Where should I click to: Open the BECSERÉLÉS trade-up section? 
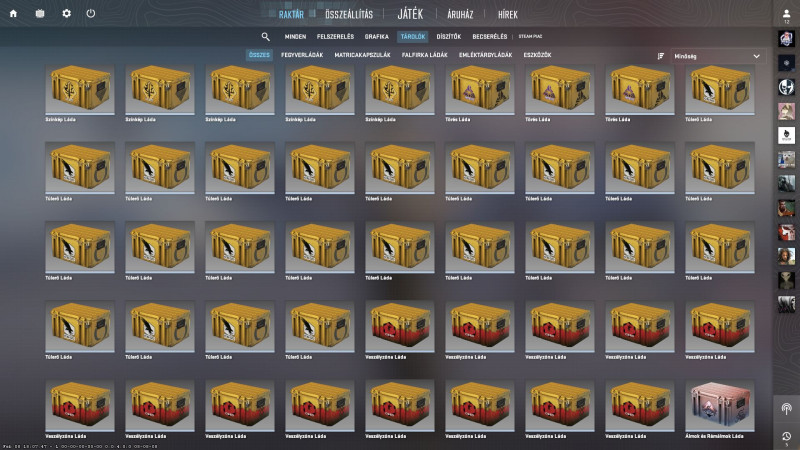click(490, 37)
